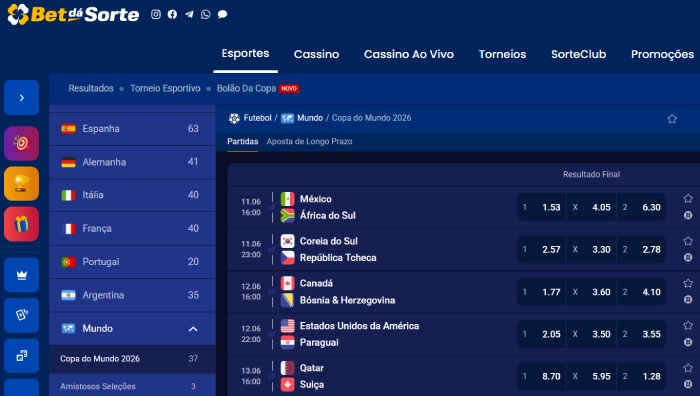Open the gift box sidebar icon

[21, 224]
